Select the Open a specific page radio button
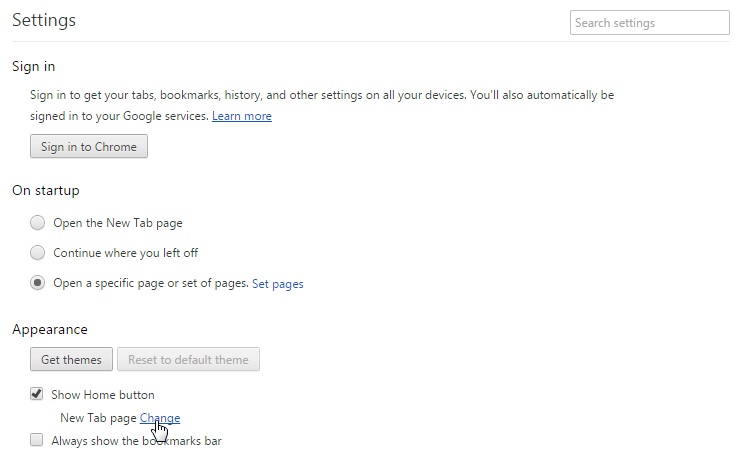 [37, 283]
